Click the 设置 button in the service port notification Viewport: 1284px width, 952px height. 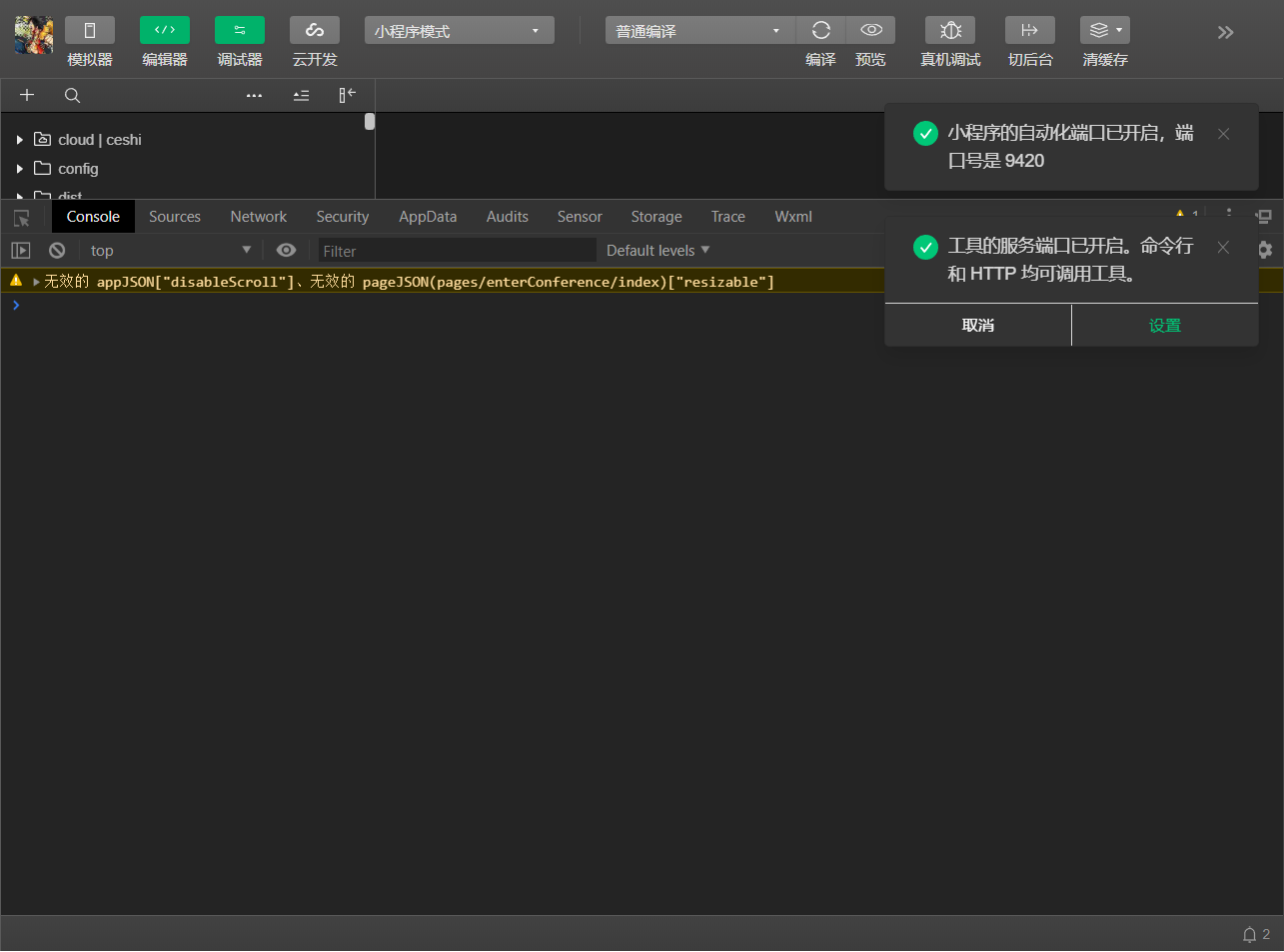pos(1165,325)
